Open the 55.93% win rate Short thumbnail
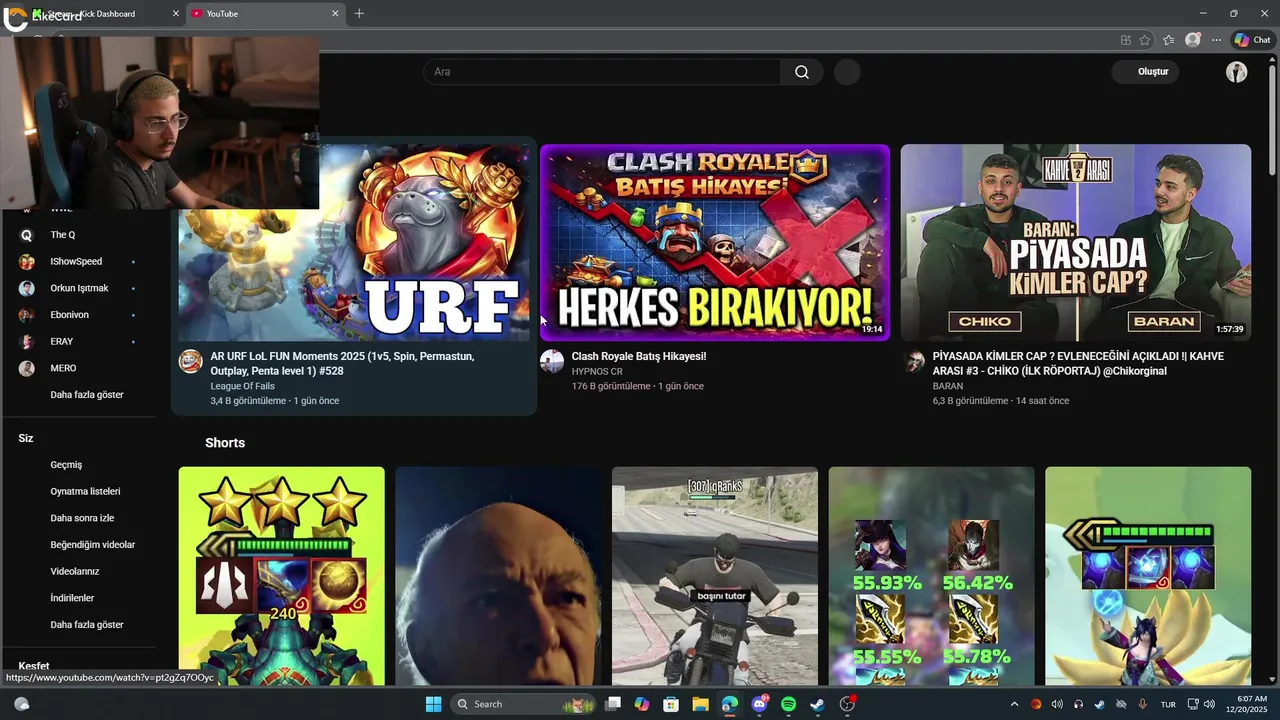 pyautogui.click(x=931, y=576)
